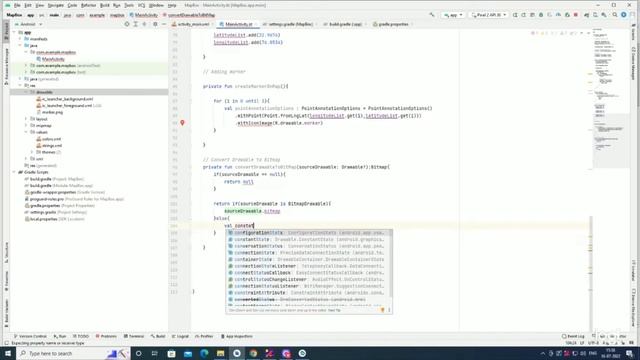640x360 pixels.
Task: Collapse the res folder node
Action: pyautogui.click(x=20, y=86)
